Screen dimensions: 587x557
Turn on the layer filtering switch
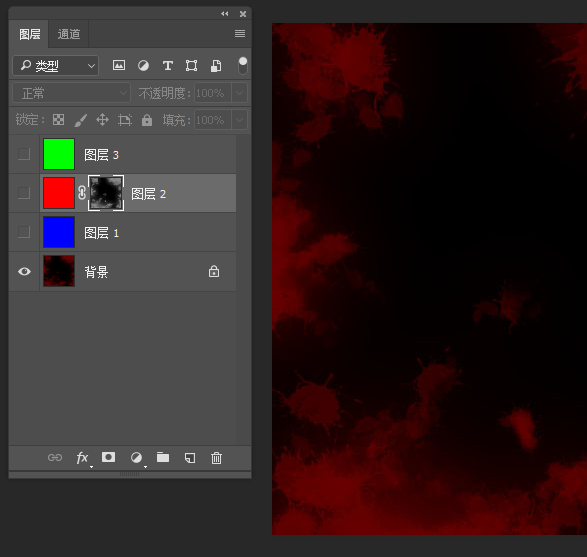(x=243, y=66)
